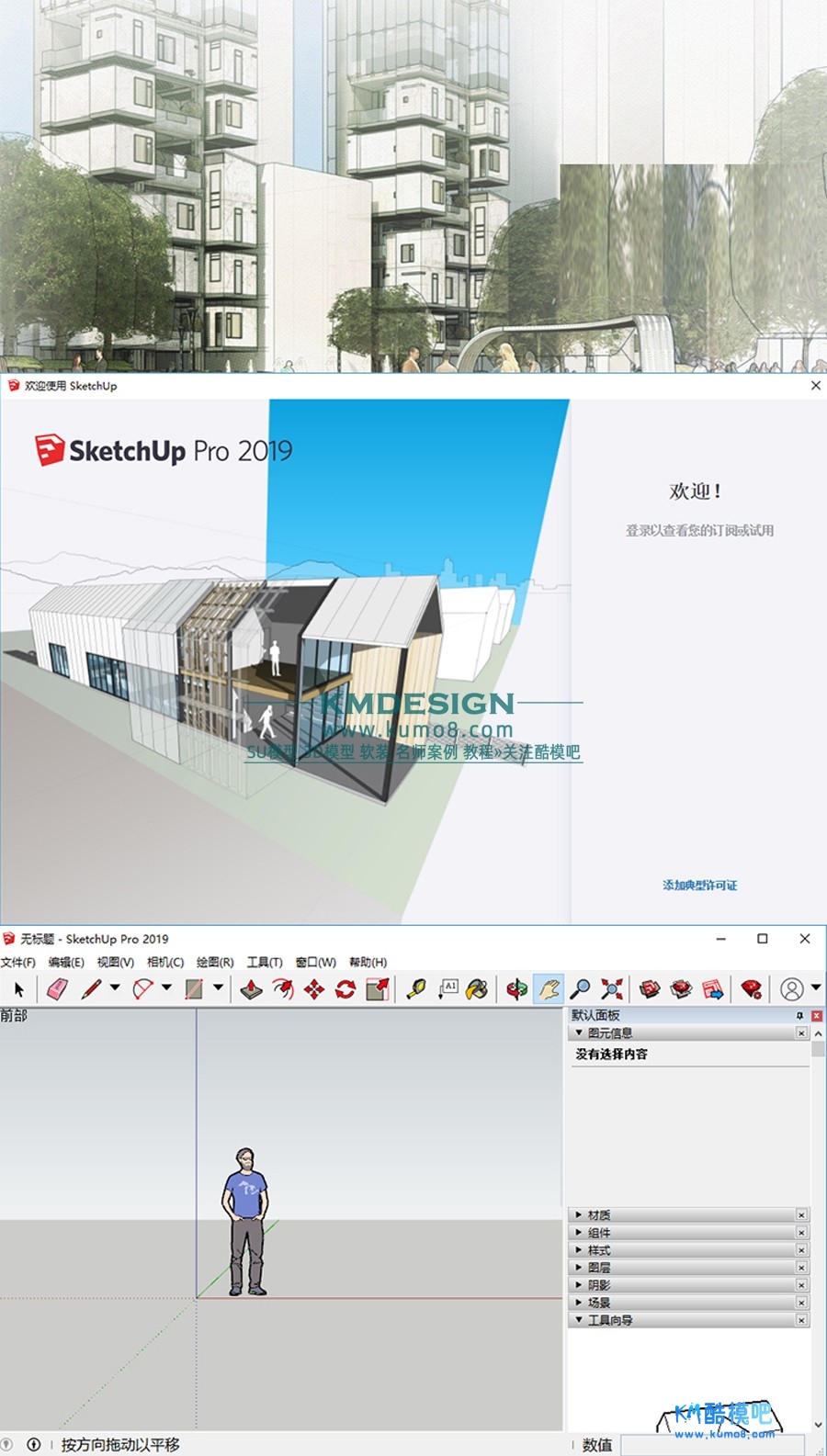This screenshot has width=827, height=1456.
Task: Choose the Move tool with red arrows
Action: pos(314,989)
